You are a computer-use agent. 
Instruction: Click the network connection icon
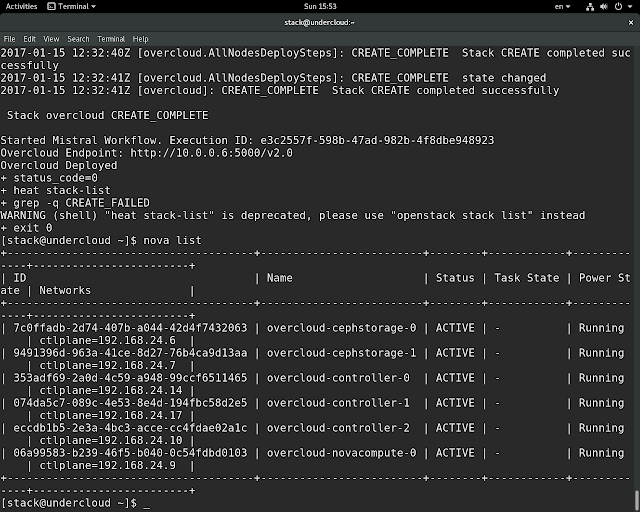tap(590, 7)
